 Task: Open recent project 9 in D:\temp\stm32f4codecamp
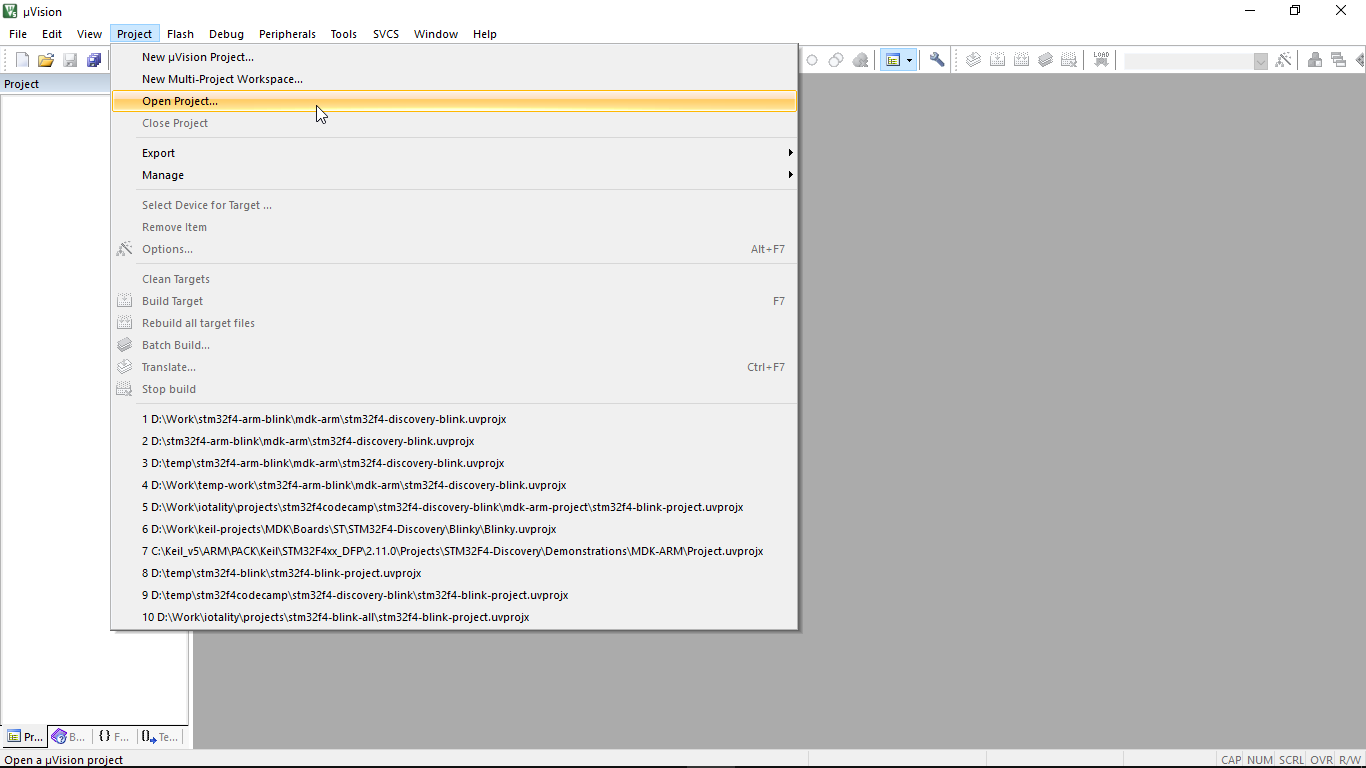tap(454, 595)
